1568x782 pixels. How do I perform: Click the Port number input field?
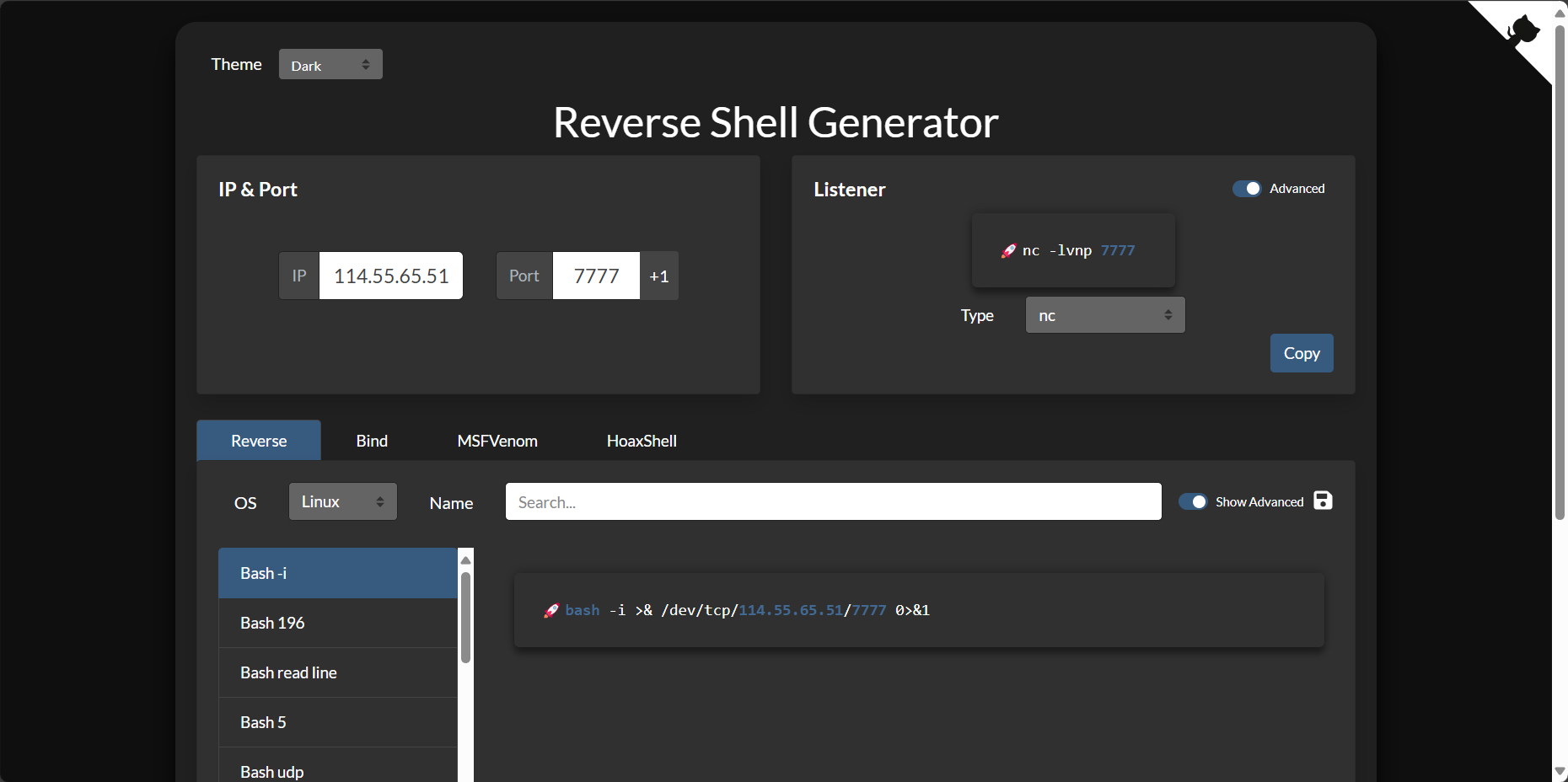click(596, 276)
